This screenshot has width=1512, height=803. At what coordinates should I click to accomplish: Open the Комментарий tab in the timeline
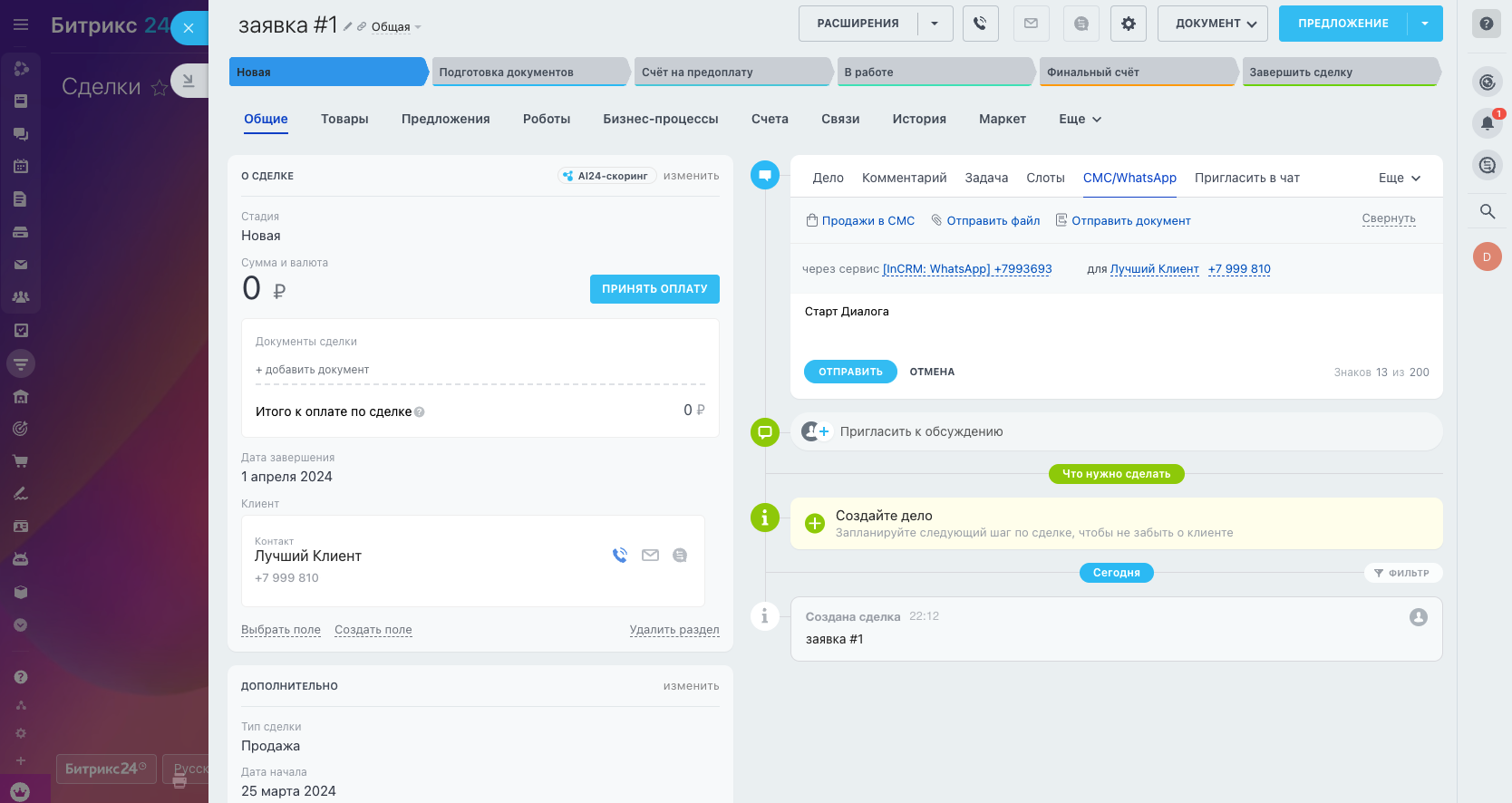pos(904,178)
